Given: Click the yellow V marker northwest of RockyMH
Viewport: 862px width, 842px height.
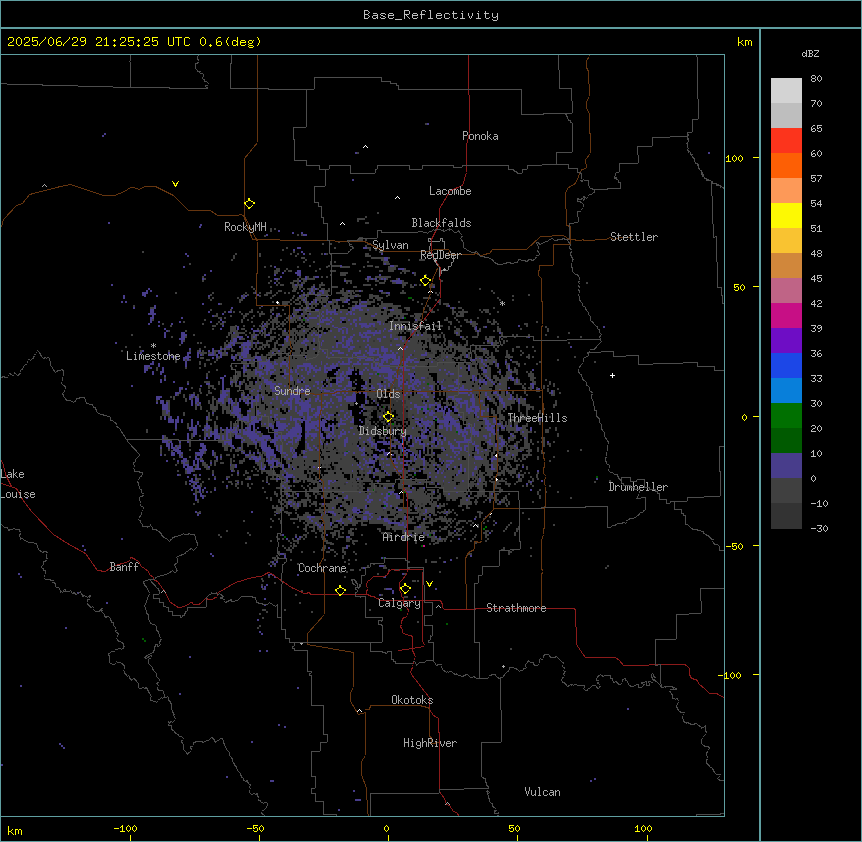Looking at the screenshot, I should pyautogui.click(x=175, y=184).
